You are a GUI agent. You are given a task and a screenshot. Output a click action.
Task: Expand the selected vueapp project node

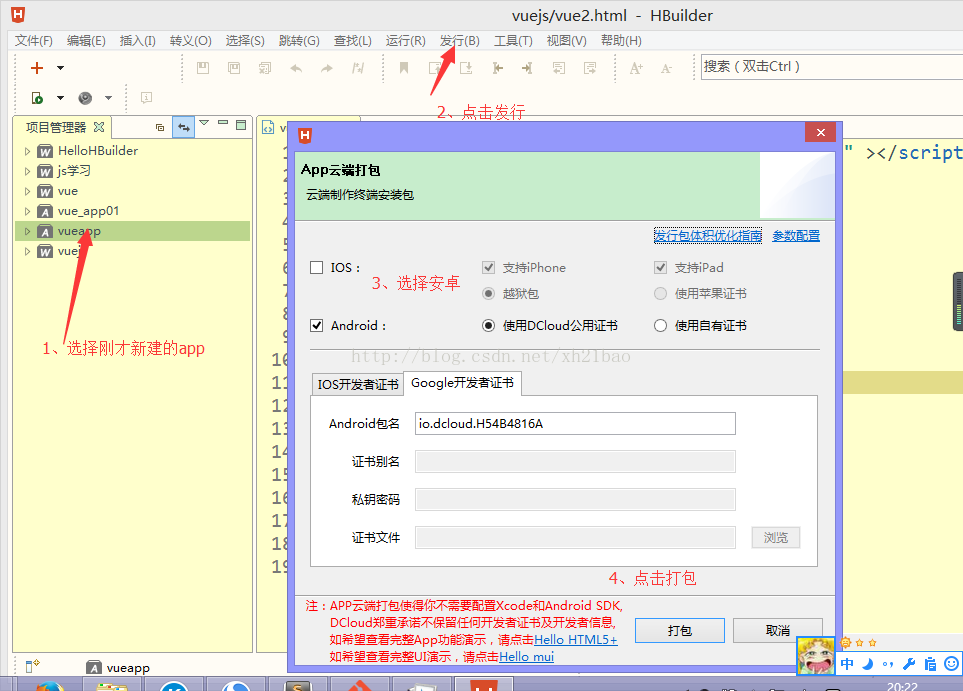point(27,232)
